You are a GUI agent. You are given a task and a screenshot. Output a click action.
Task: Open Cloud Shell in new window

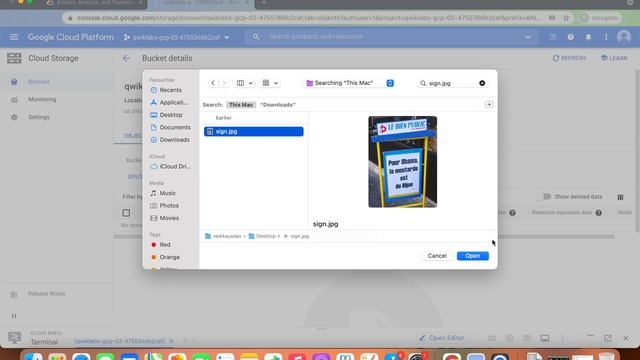pos(608,338)
